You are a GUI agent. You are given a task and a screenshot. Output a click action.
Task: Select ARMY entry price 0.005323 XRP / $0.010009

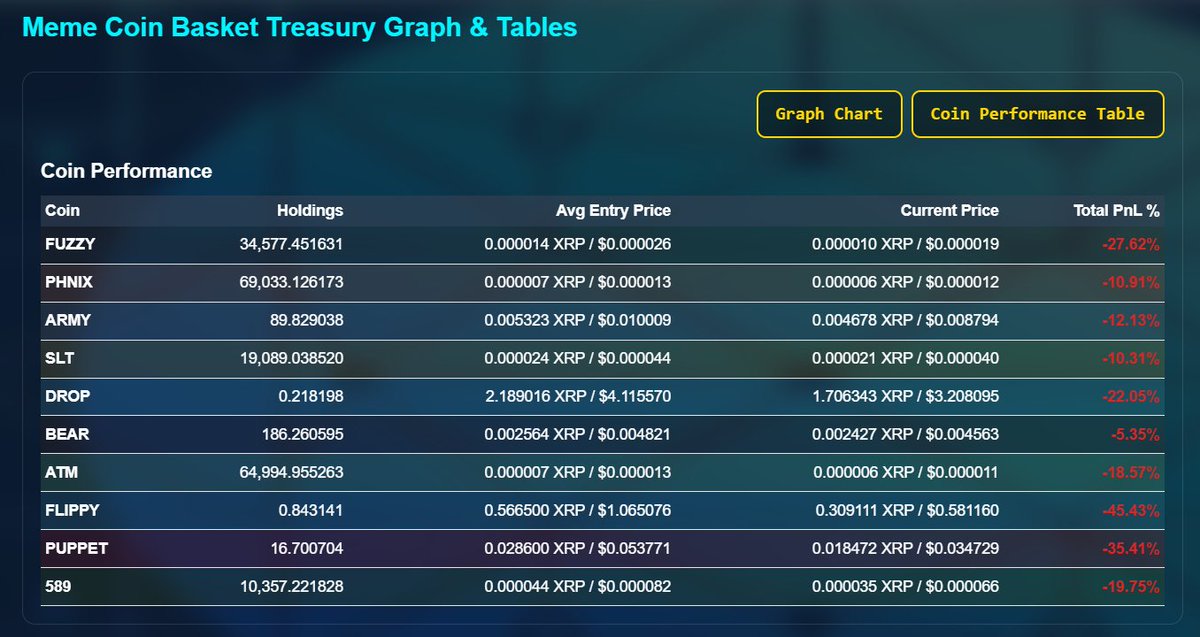click(x=578, y=320)
